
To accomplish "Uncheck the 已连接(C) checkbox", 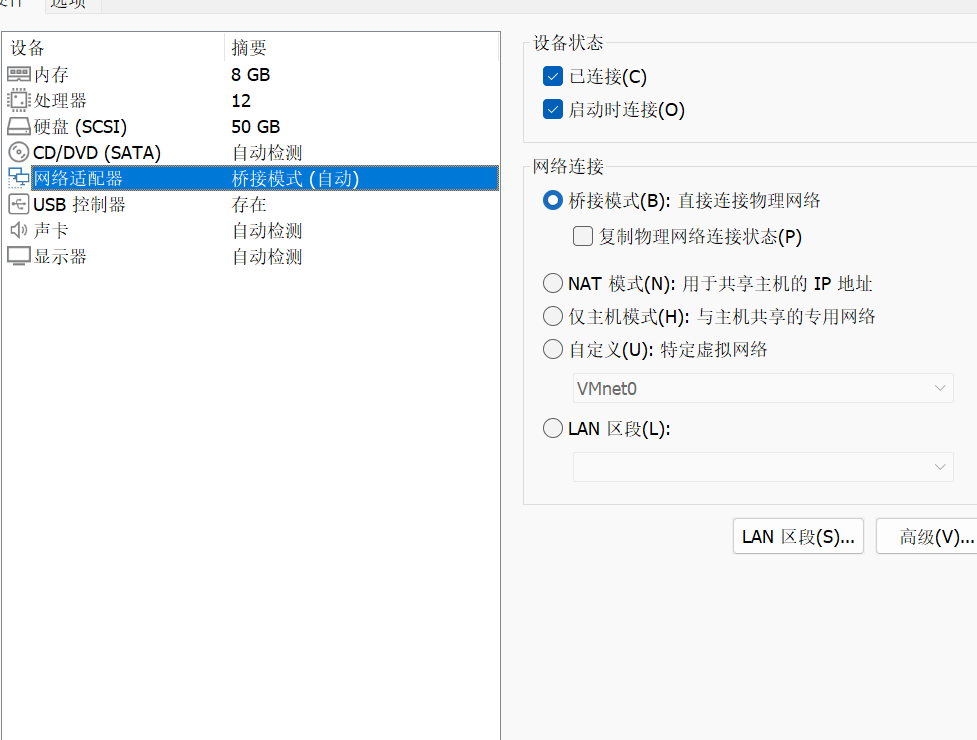I will coord(553,76).
